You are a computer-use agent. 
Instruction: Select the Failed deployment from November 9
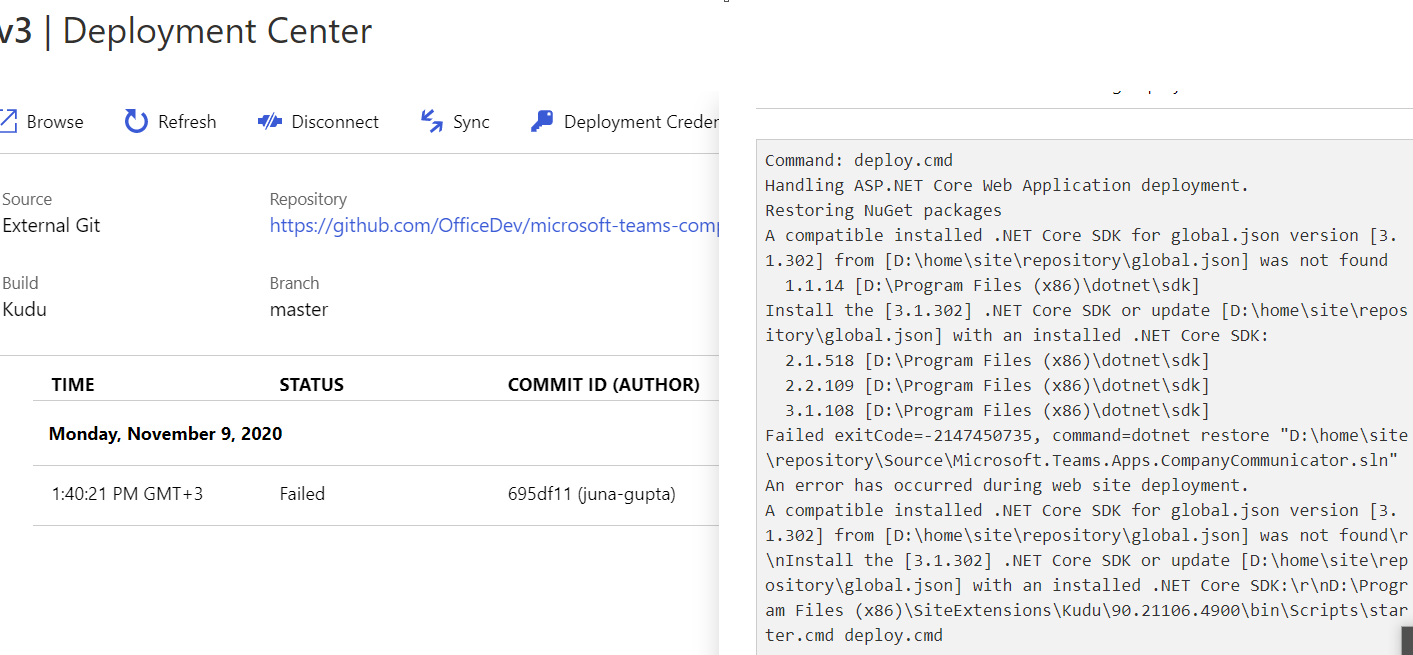pyautogui.click(x=303, y=493)
